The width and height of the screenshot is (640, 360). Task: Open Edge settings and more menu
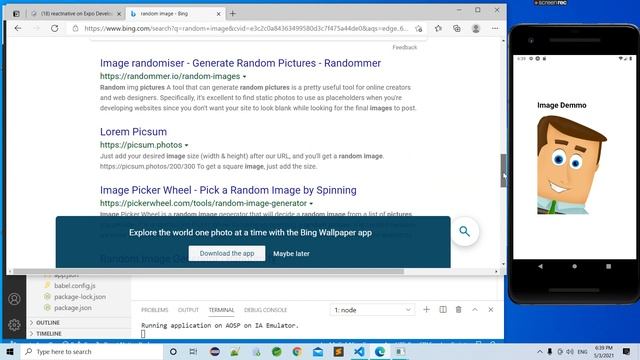click(x=495, y=29)
